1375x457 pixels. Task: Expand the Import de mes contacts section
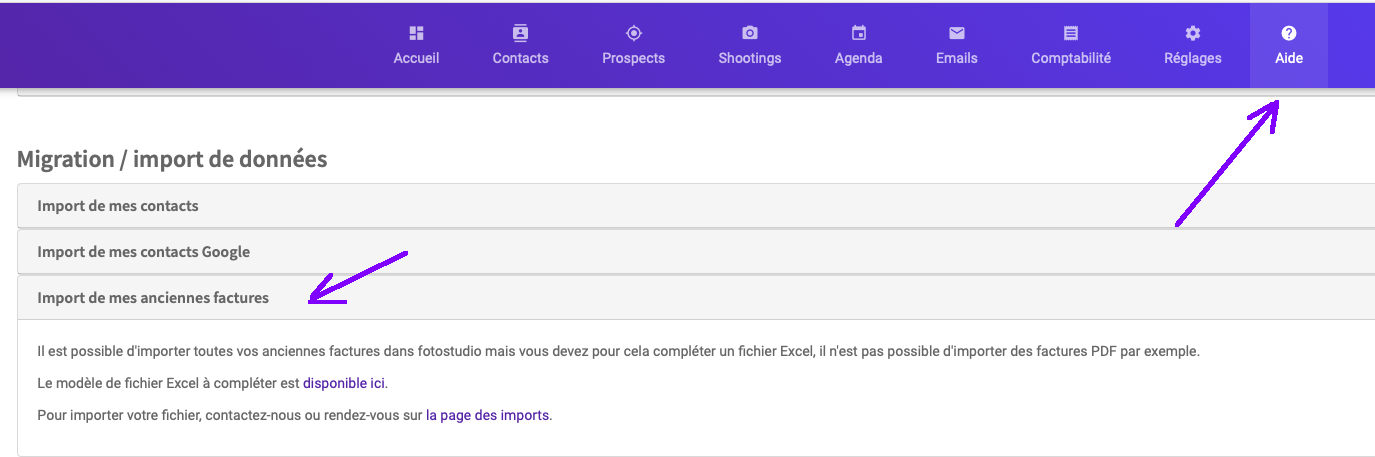(x=696, y=206)
